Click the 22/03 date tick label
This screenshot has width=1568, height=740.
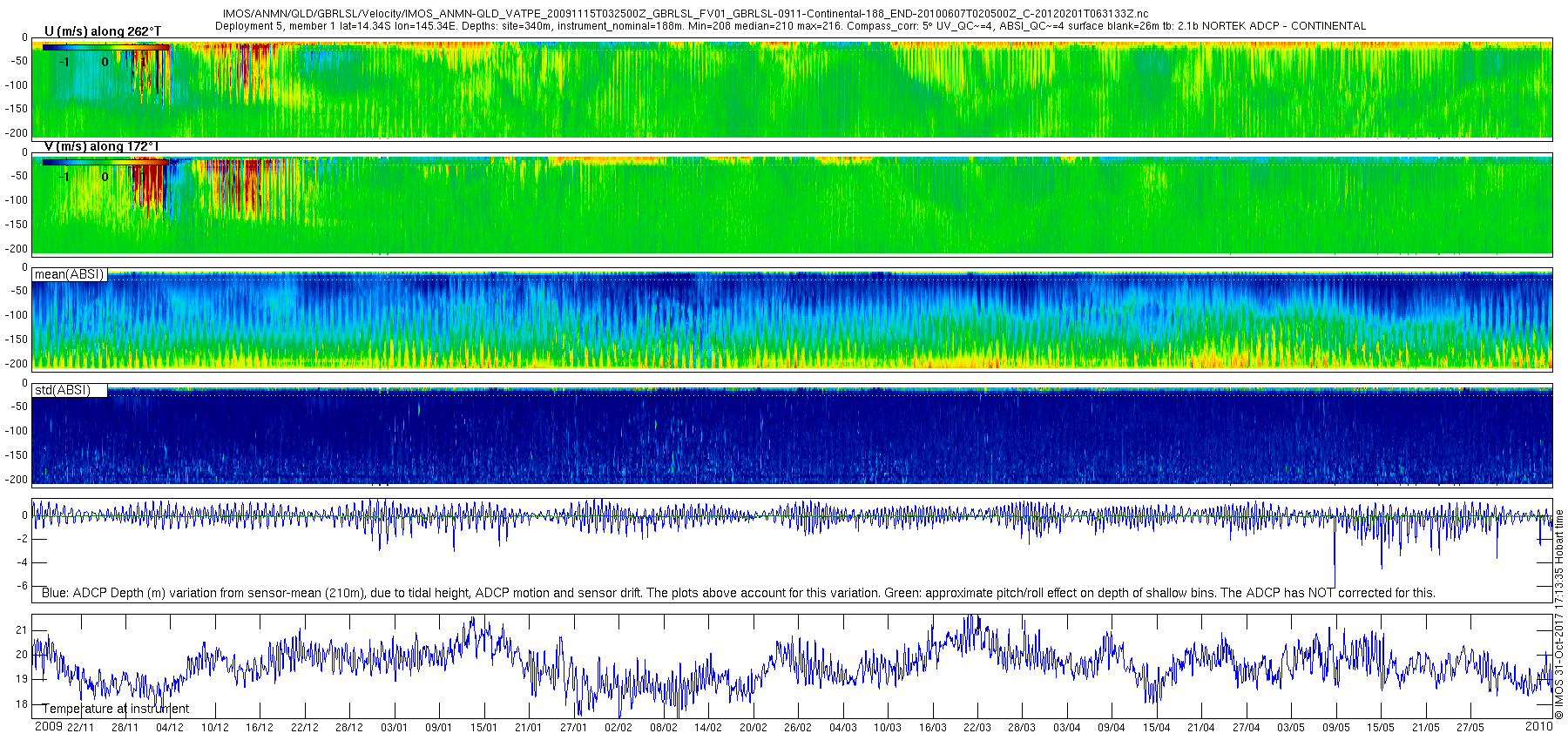(x=977, y=728)
